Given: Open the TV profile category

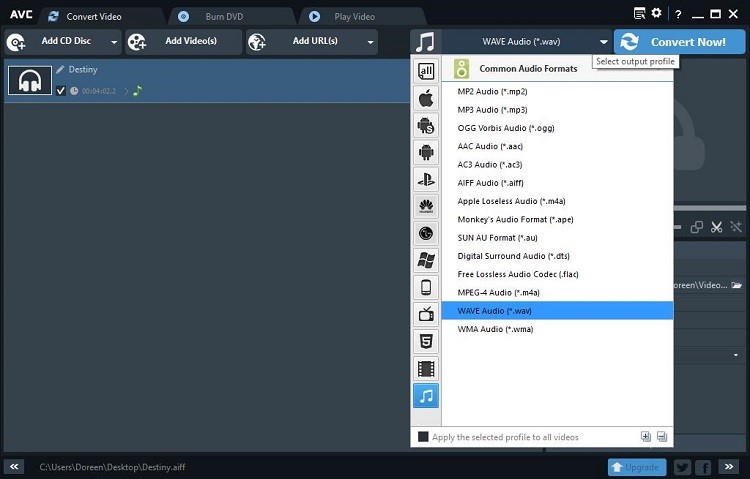Looking at the screenshot, I should pyautogui.click(x=426, y=314).
